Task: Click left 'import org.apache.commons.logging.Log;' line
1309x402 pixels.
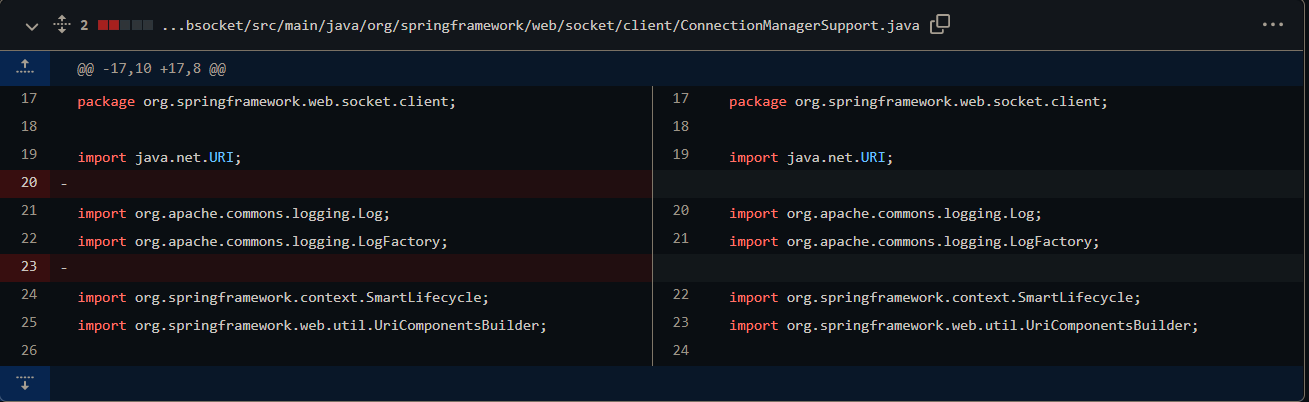Action: 233,213
